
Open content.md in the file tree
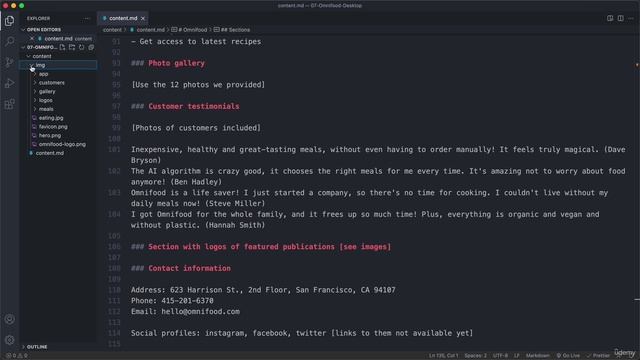point(49,153)
